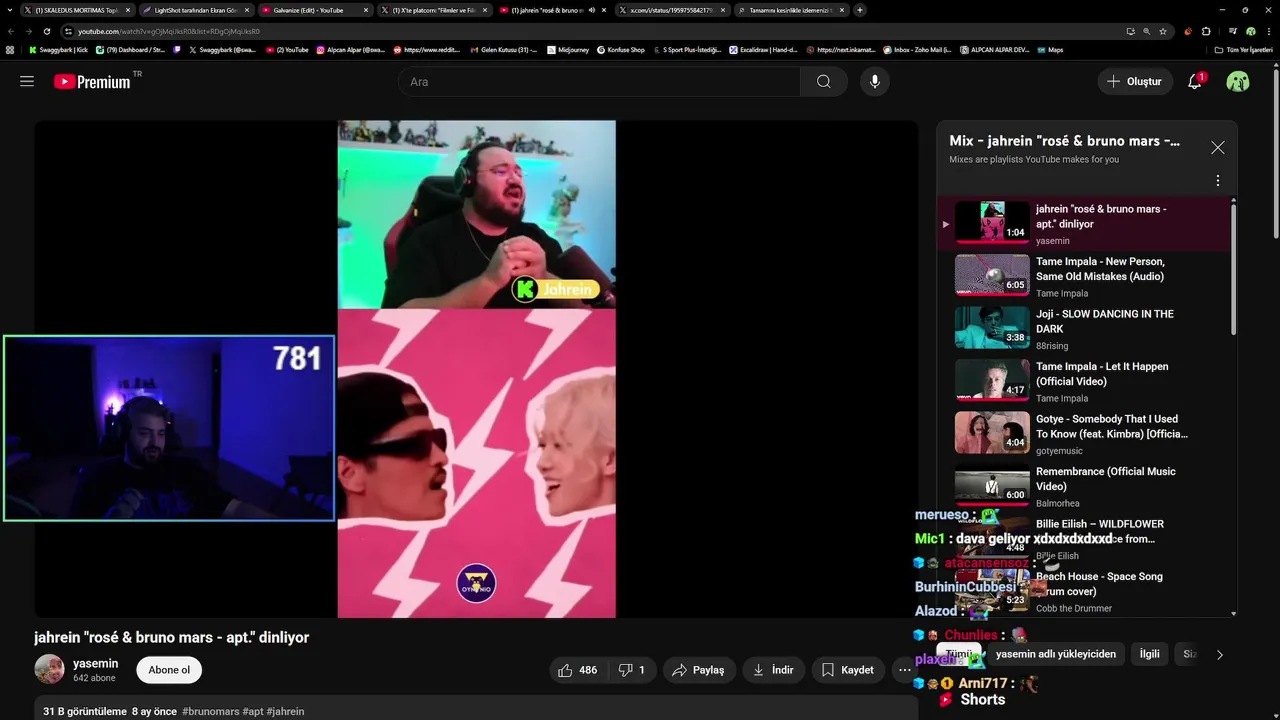Click the video title text

[171, 637]
